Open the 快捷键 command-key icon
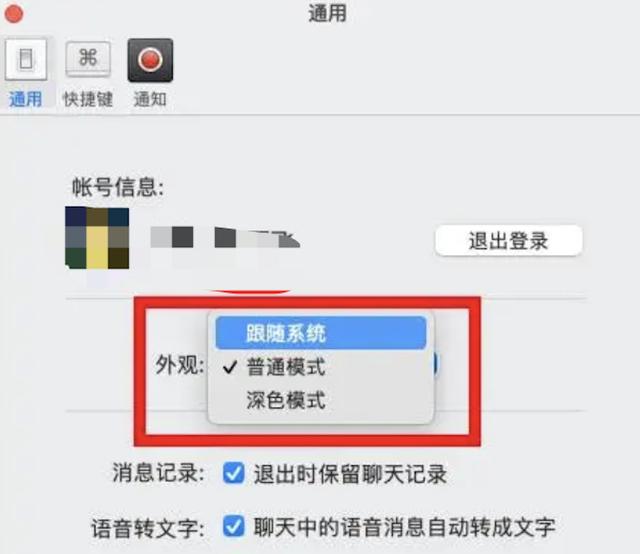Screen dimensions: 640x554 (x=88, y=58)
